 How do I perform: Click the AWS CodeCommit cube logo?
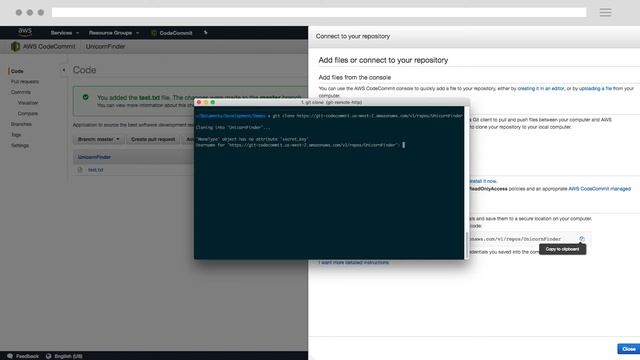[16, 47]
